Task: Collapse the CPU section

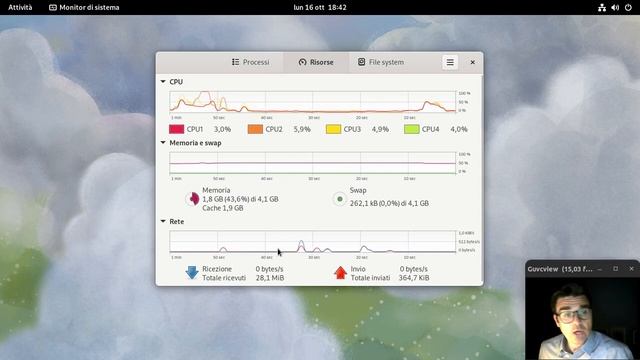Action: (163, 82)
